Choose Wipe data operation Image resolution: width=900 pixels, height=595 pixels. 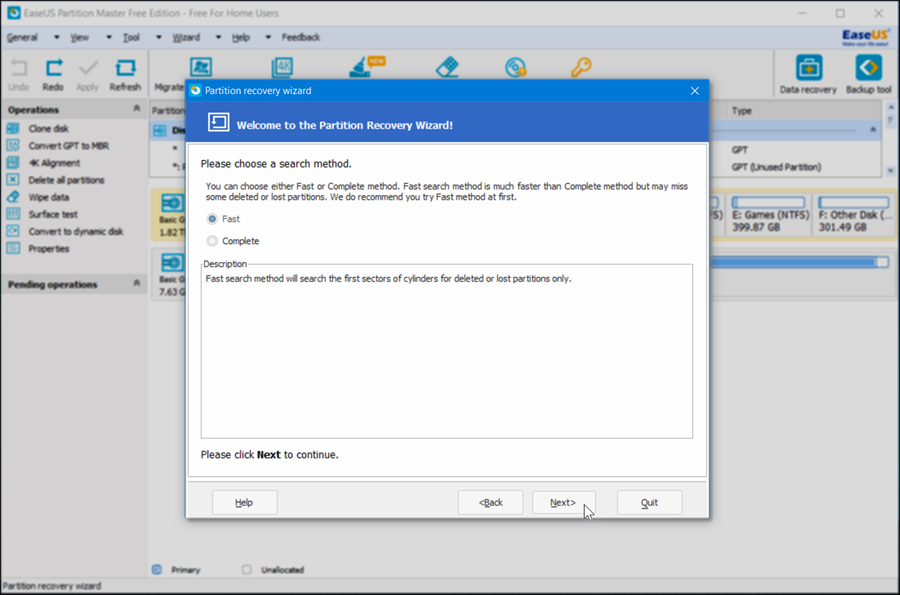[x=49, y=197]
